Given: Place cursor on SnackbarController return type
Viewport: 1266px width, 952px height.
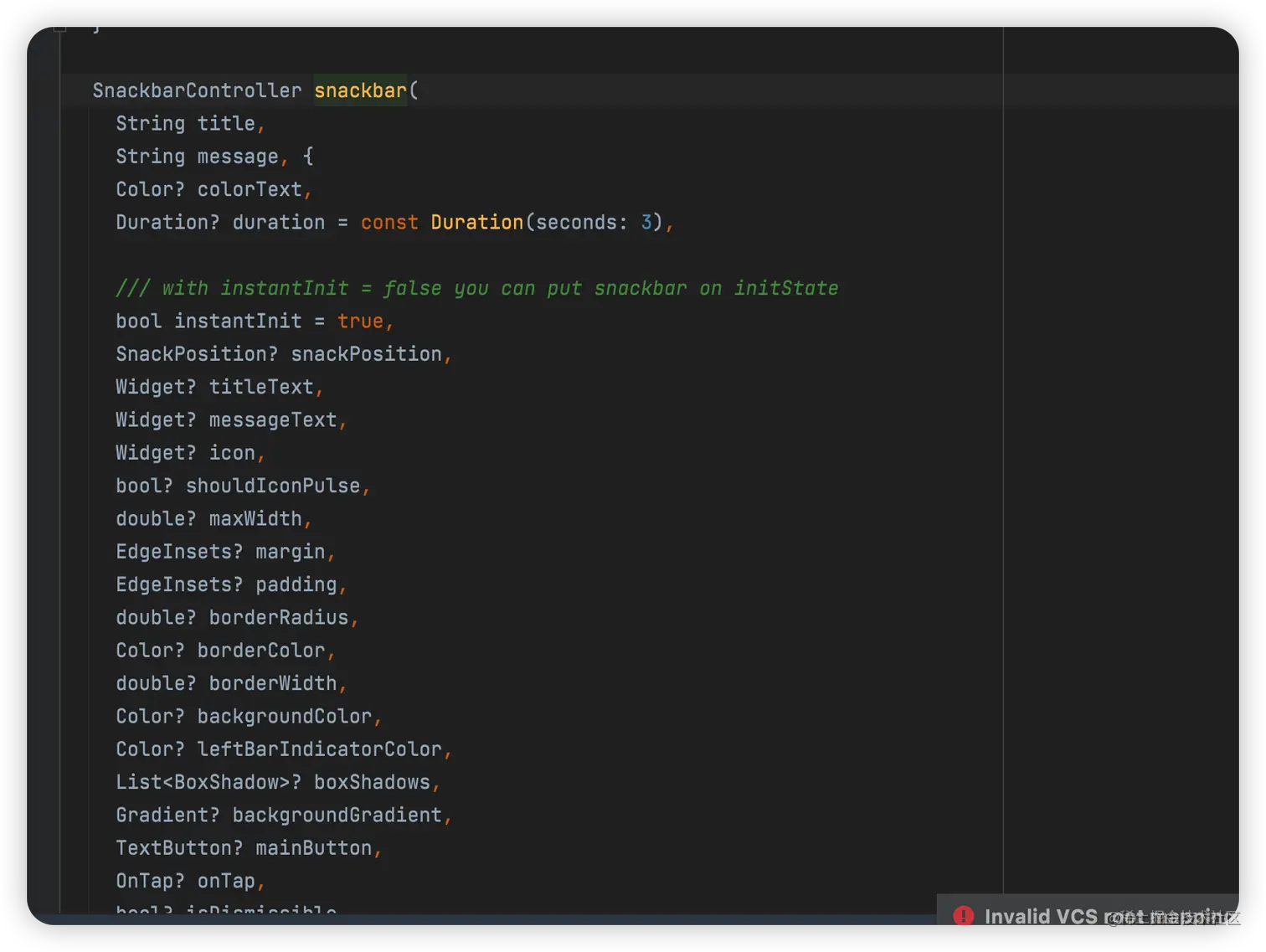Looking at the screenshot, I should coord(197,90).
